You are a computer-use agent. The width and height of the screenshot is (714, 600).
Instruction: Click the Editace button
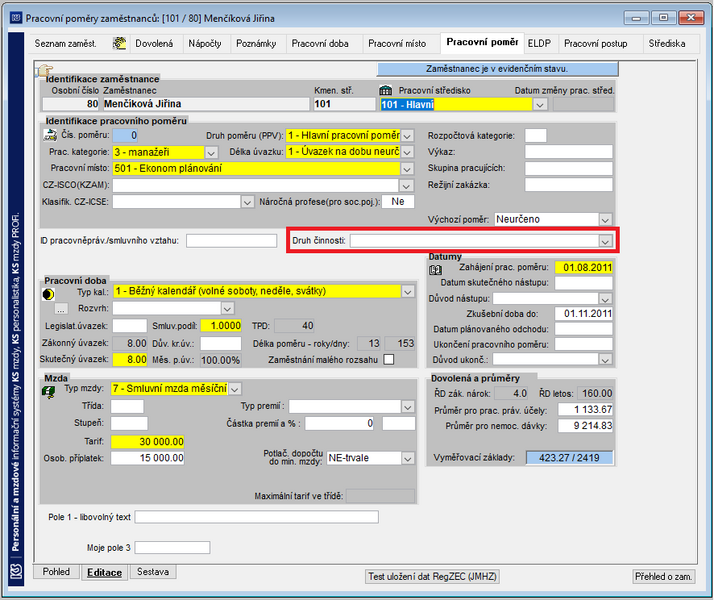pos(105,573)
